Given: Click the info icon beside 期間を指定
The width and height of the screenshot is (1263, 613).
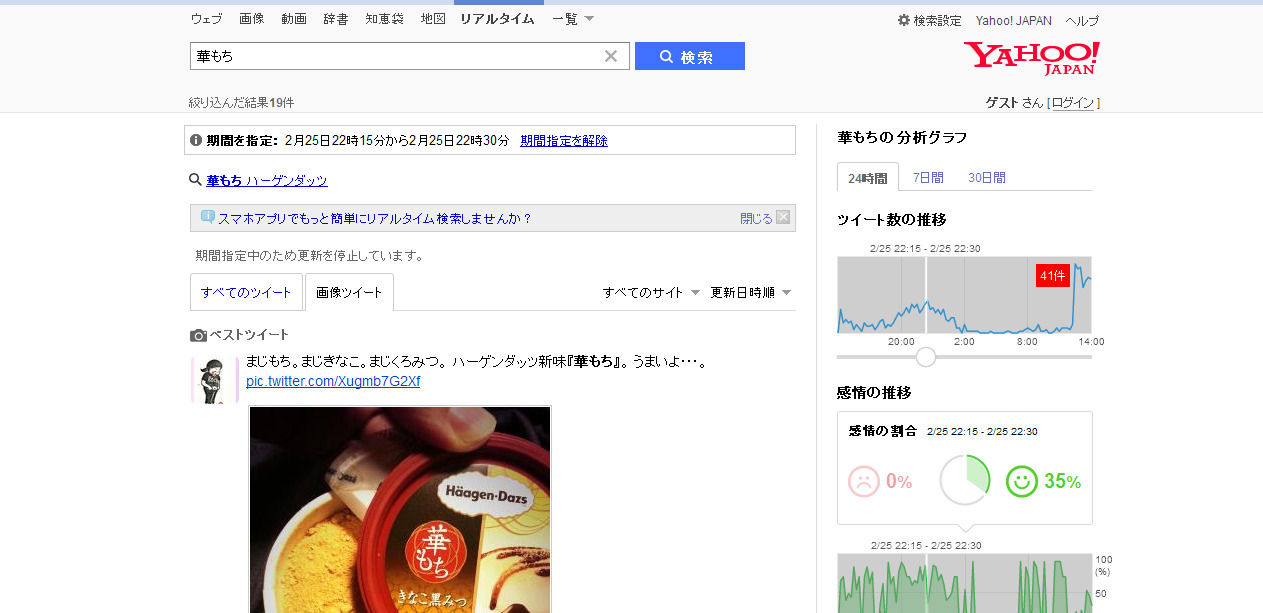Looking at the screenshot, I should point(196,140).
